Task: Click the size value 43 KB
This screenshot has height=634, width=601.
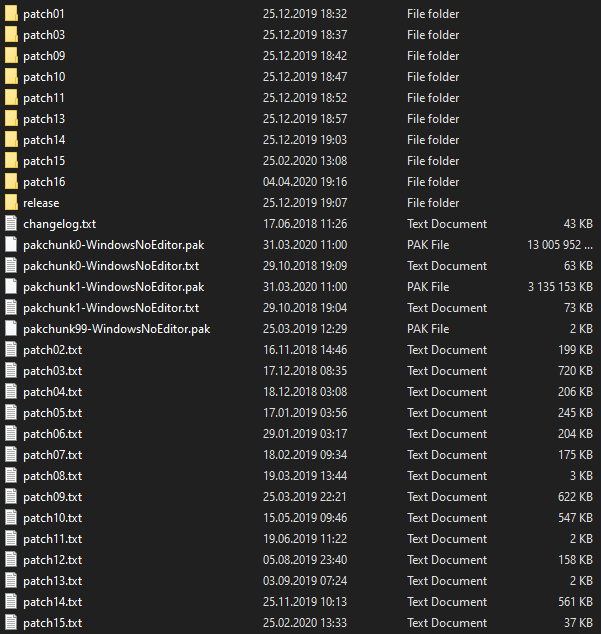Action: click(578, 224)
